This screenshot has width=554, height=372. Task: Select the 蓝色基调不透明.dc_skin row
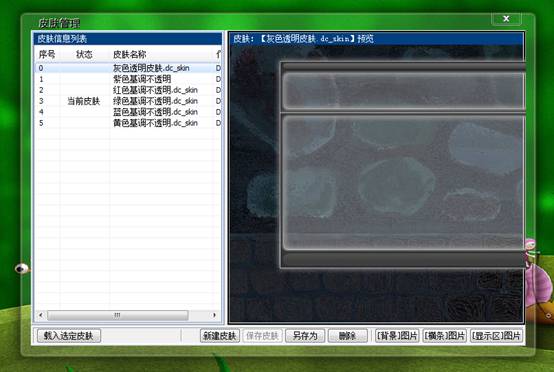(128, 112)
